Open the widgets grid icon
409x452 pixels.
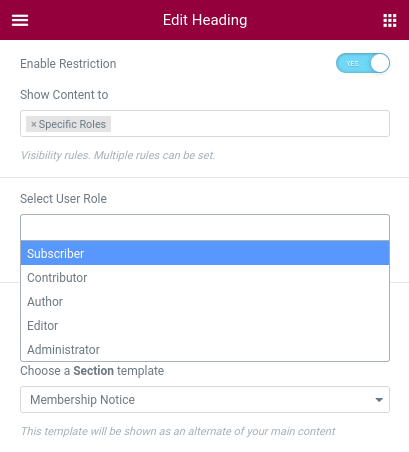coord(390,20)
